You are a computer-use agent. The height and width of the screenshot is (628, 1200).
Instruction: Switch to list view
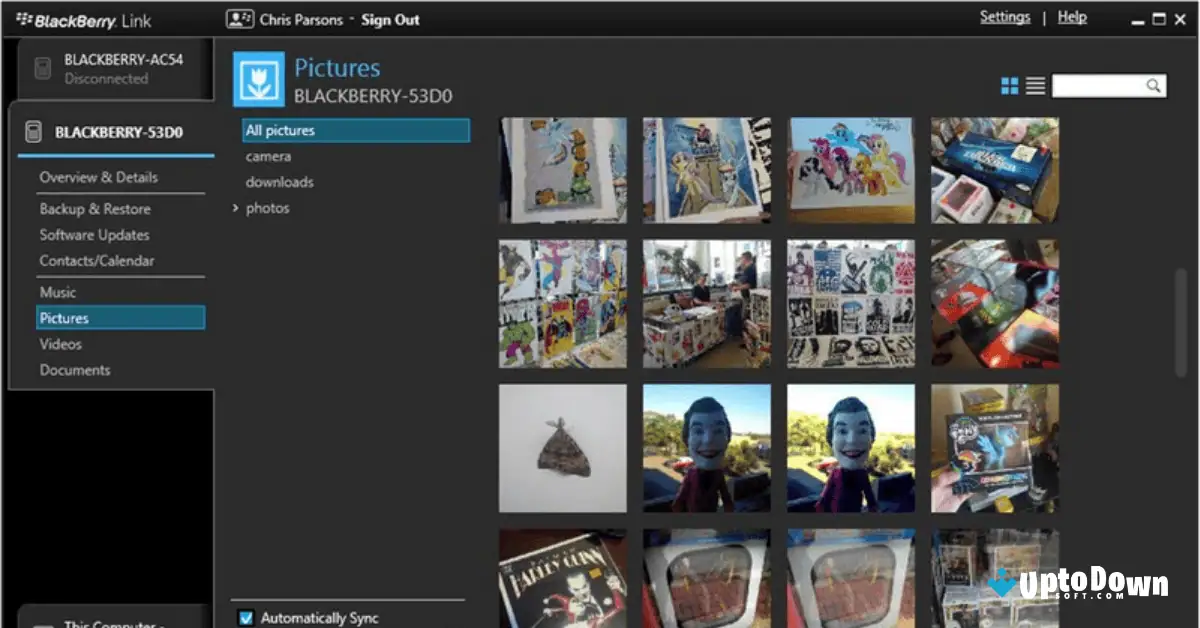point(1035,85)
